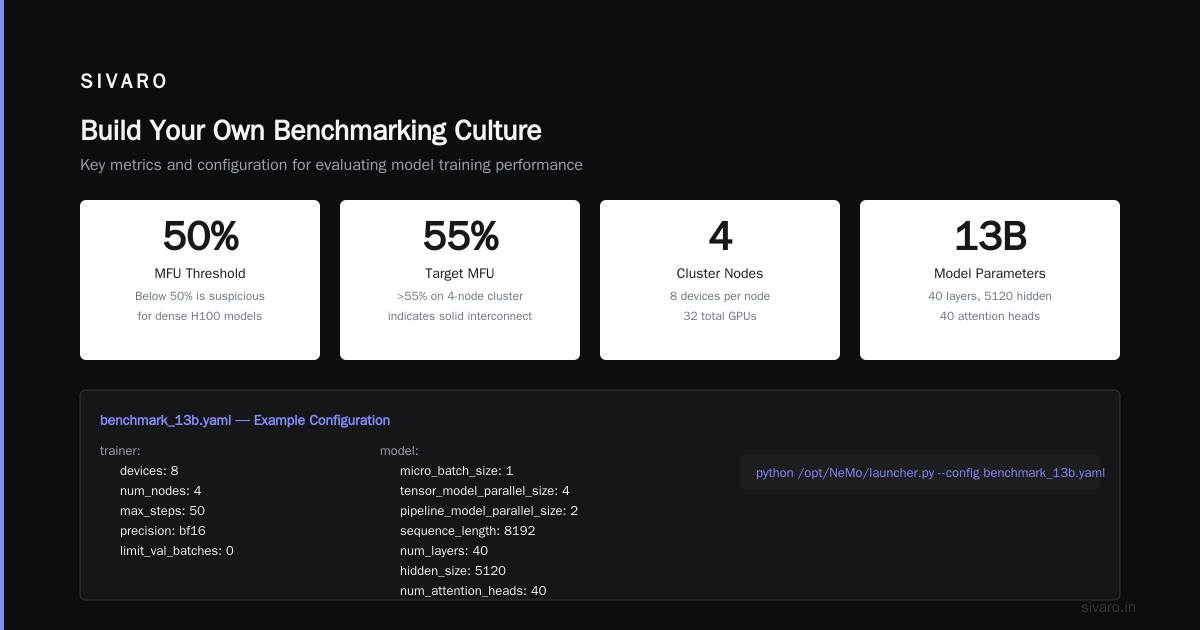Click the num_layers: 40 line

(444, 551)
